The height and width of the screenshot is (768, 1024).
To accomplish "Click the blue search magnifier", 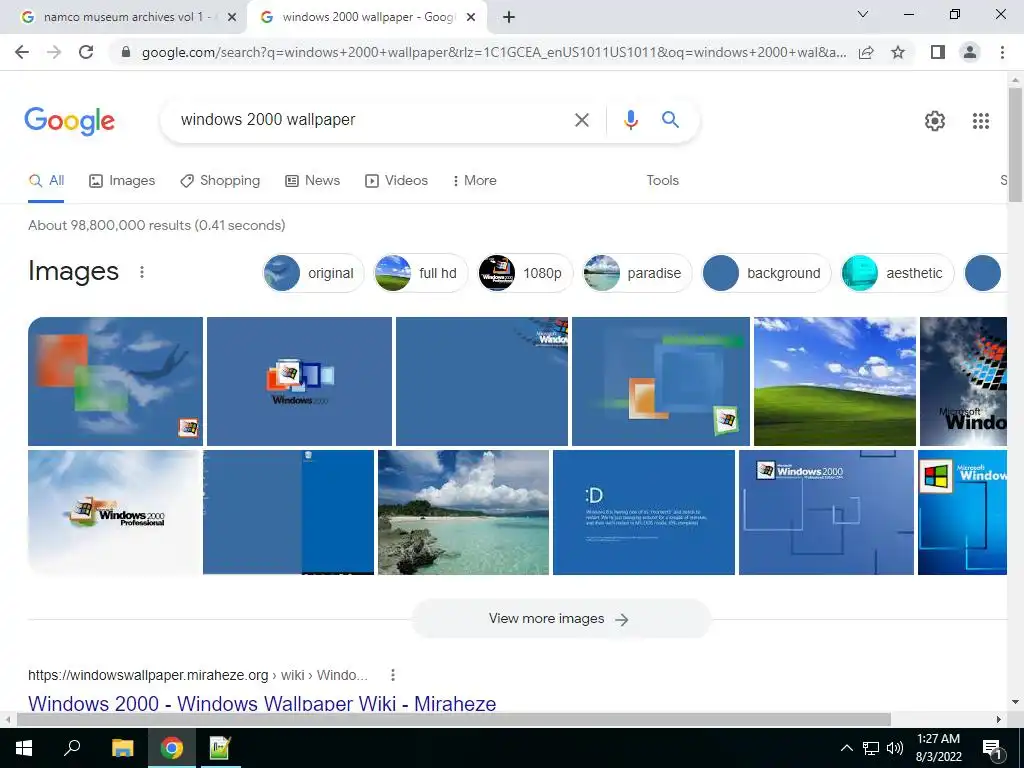I will point(670,120).
